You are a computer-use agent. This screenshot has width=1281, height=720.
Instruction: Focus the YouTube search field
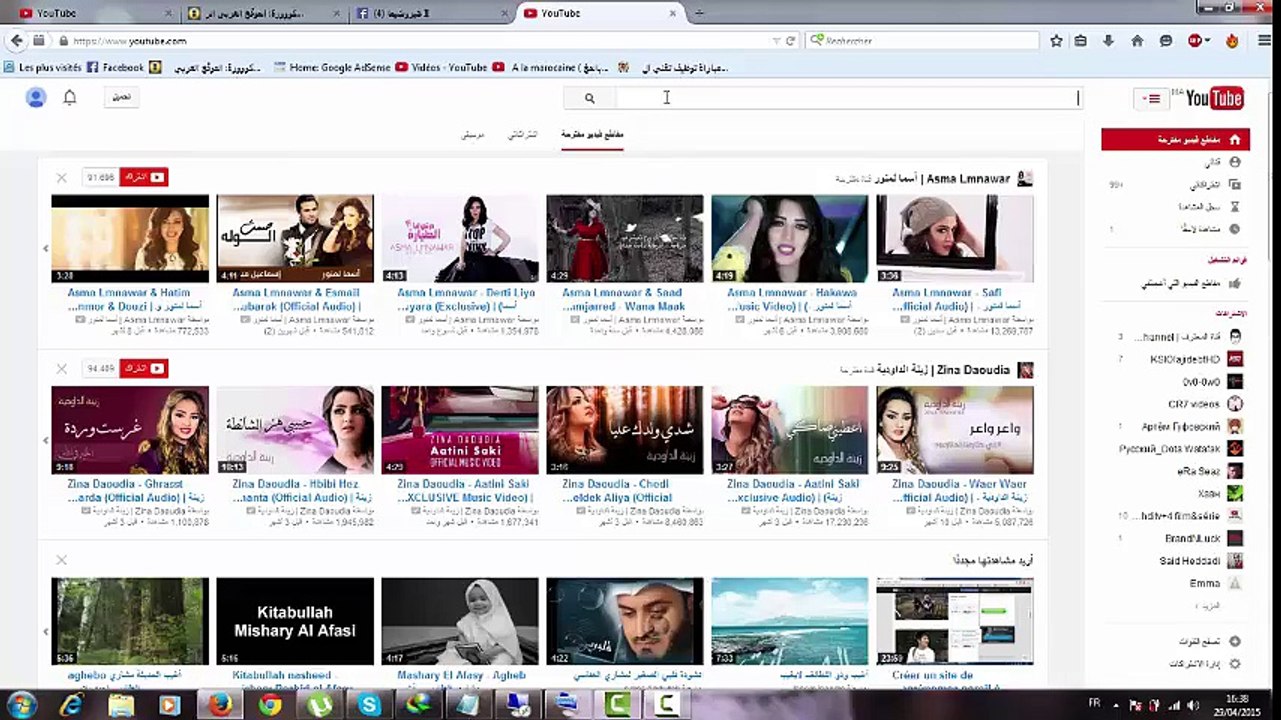point(848,98)
